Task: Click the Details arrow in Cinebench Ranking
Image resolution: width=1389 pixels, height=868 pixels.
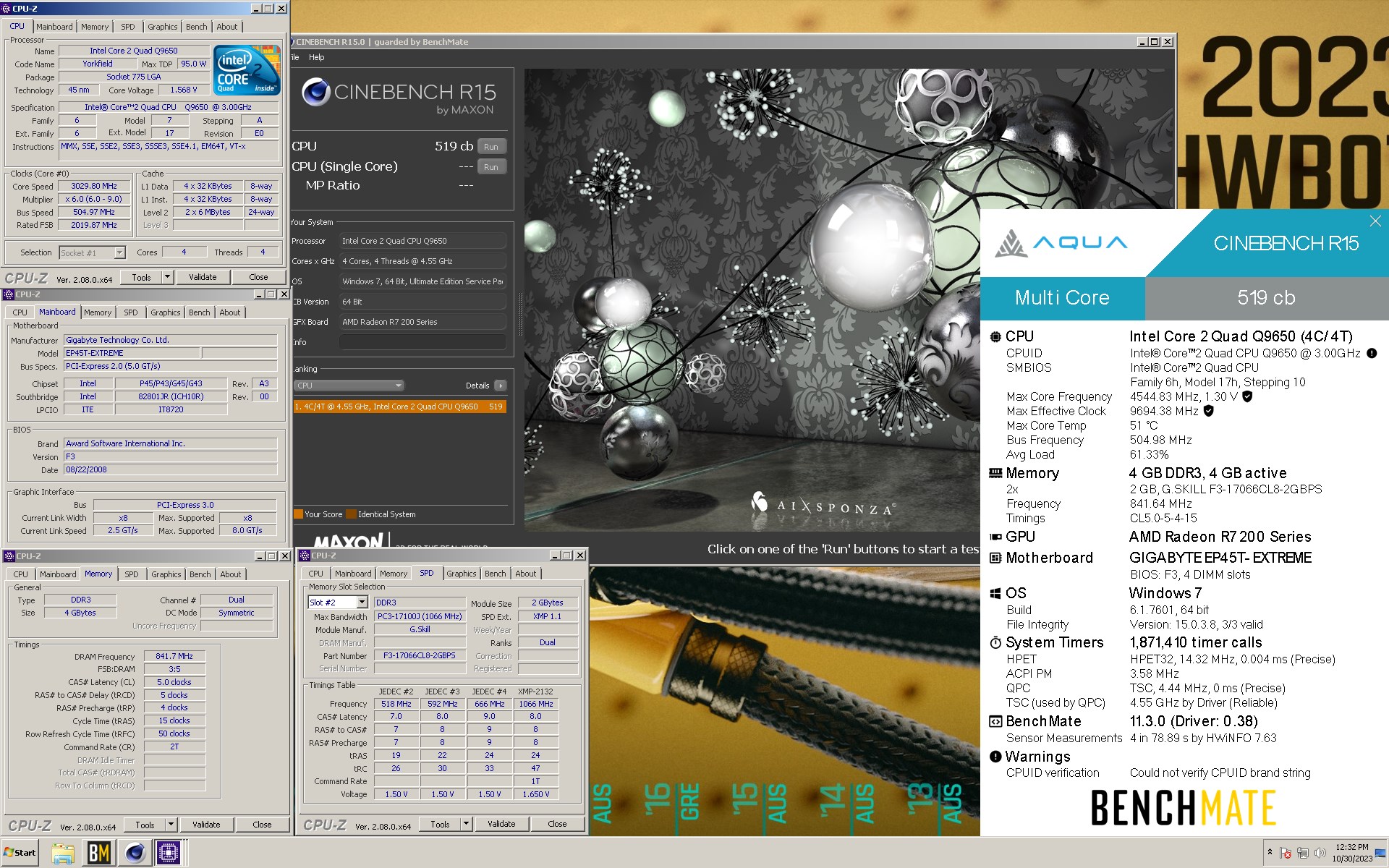Action: (500, 386)
